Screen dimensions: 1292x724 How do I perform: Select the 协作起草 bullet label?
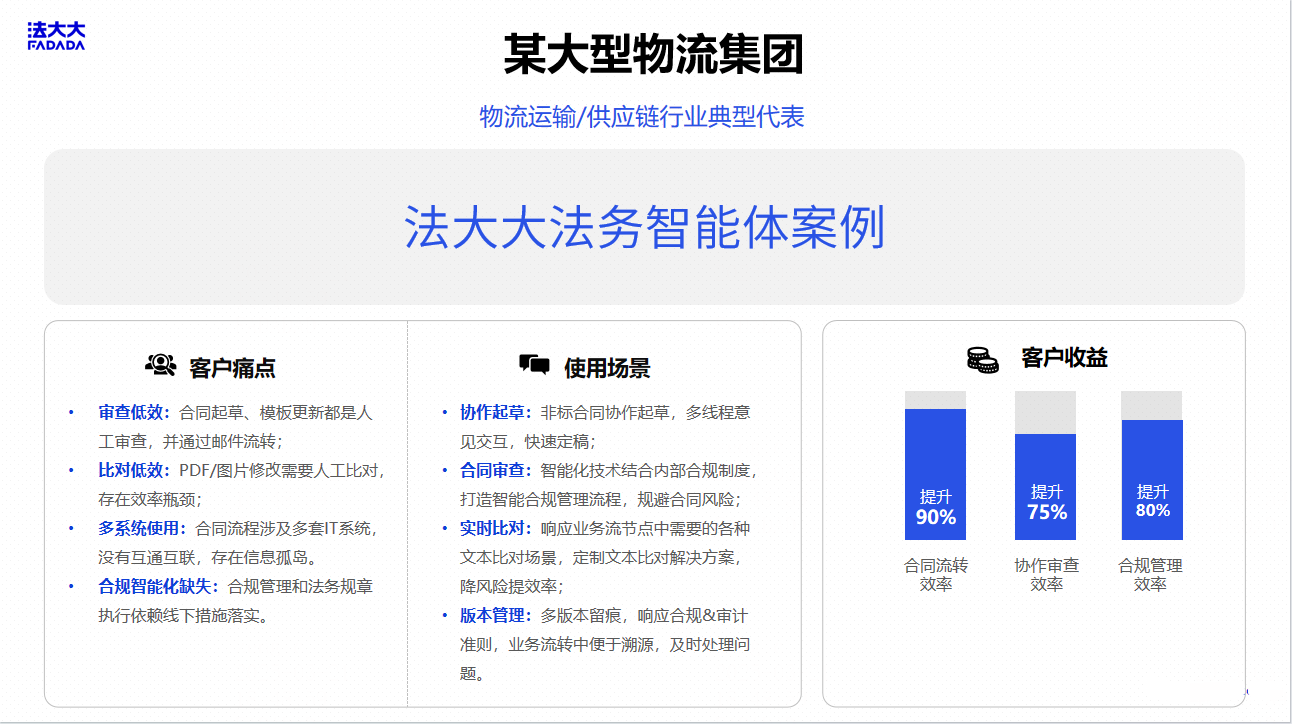[x=496, y=412]
